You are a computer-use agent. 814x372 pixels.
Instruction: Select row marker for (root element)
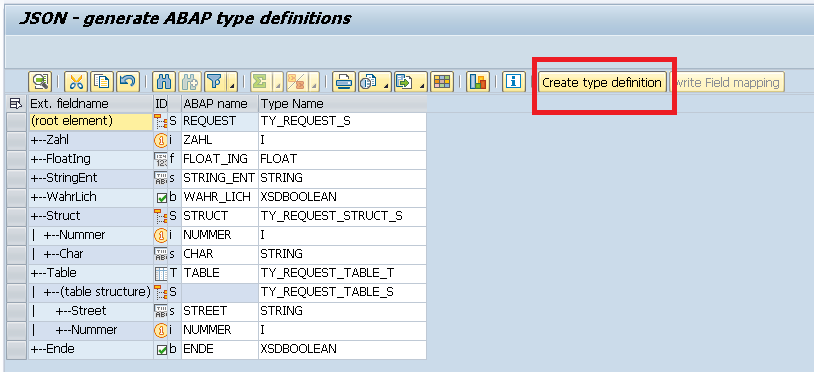point(17,121)
